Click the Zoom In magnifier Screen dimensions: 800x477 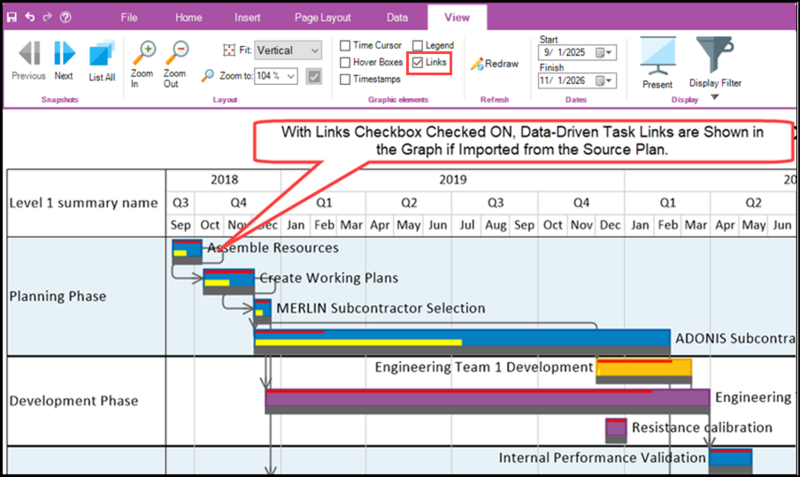pos(142,64)
